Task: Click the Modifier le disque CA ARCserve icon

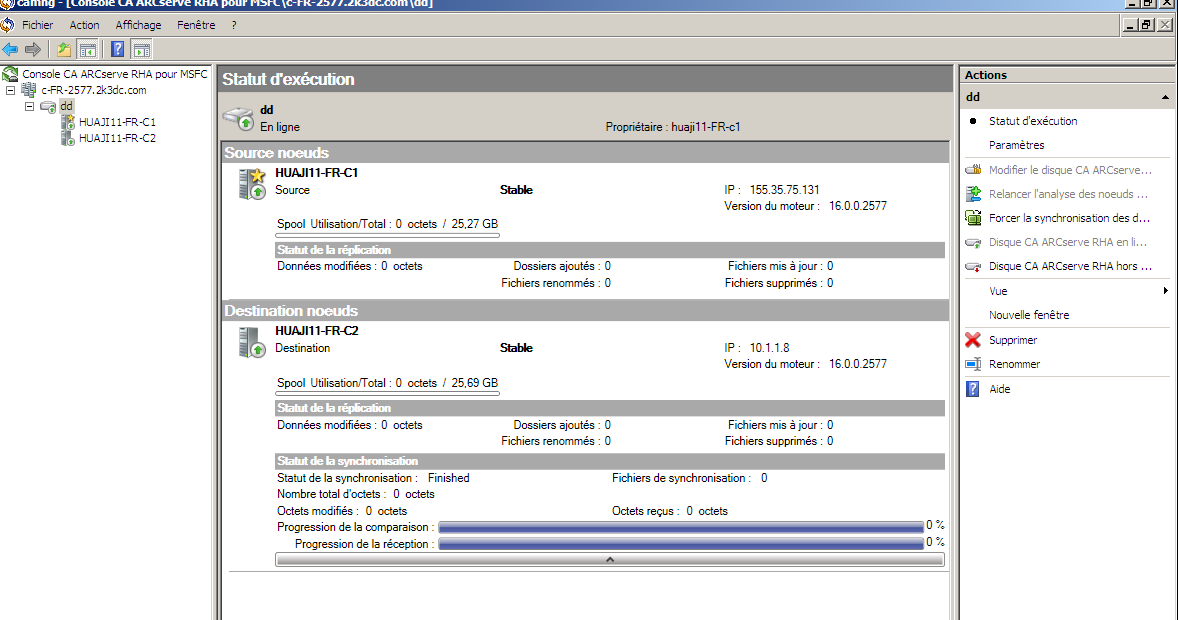Action: click(973, 170)
